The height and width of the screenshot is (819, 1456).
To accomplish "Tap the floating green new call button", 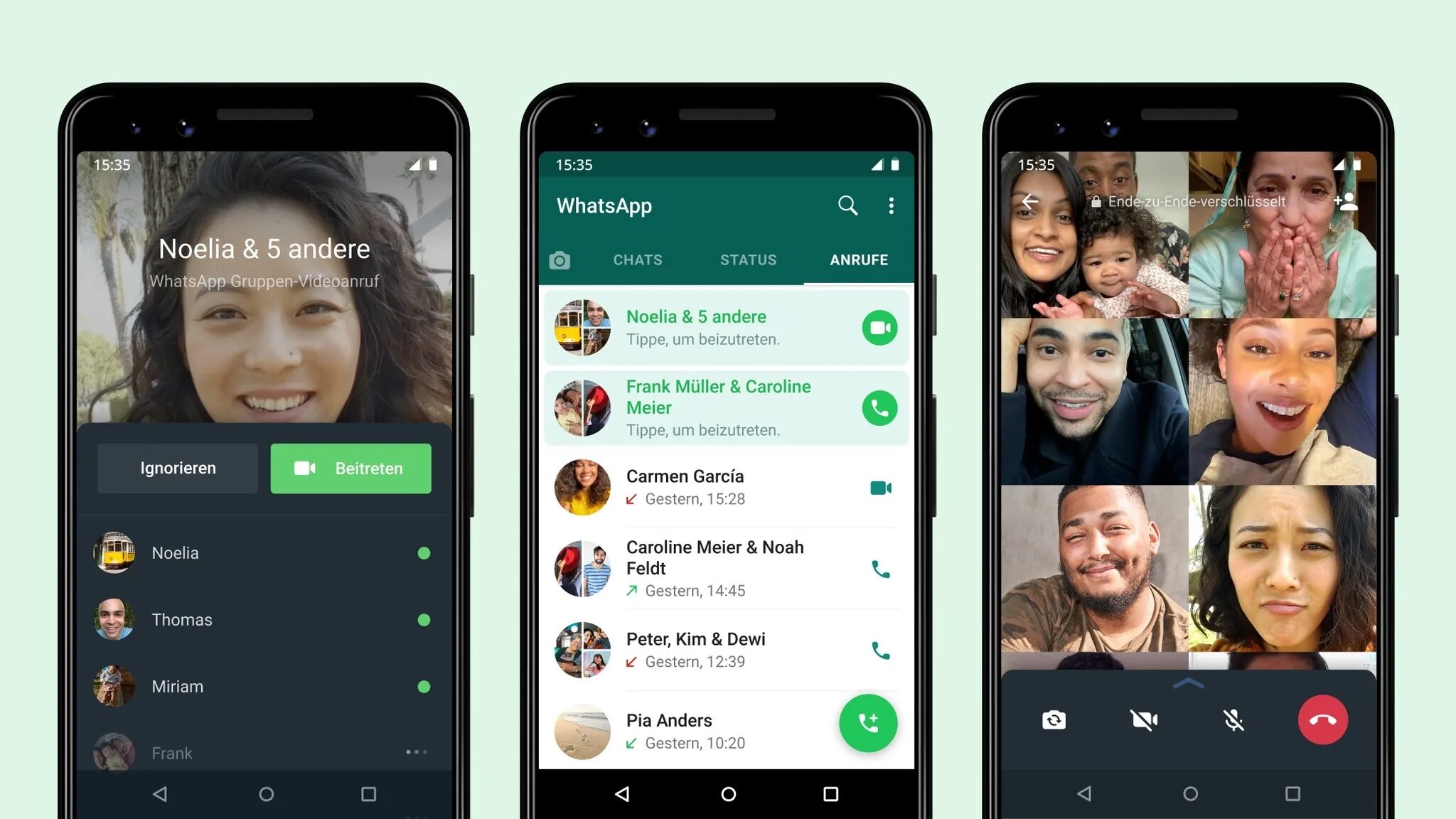I will point(868,723).
